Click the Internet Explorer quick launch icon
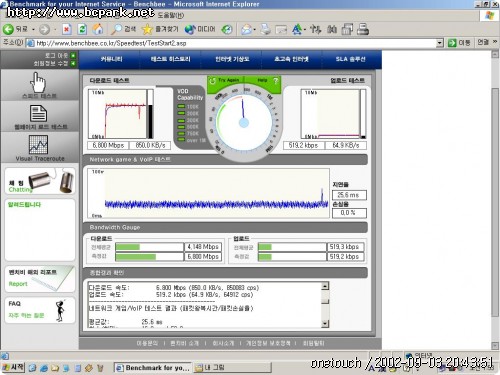 (x=44, y=368)
